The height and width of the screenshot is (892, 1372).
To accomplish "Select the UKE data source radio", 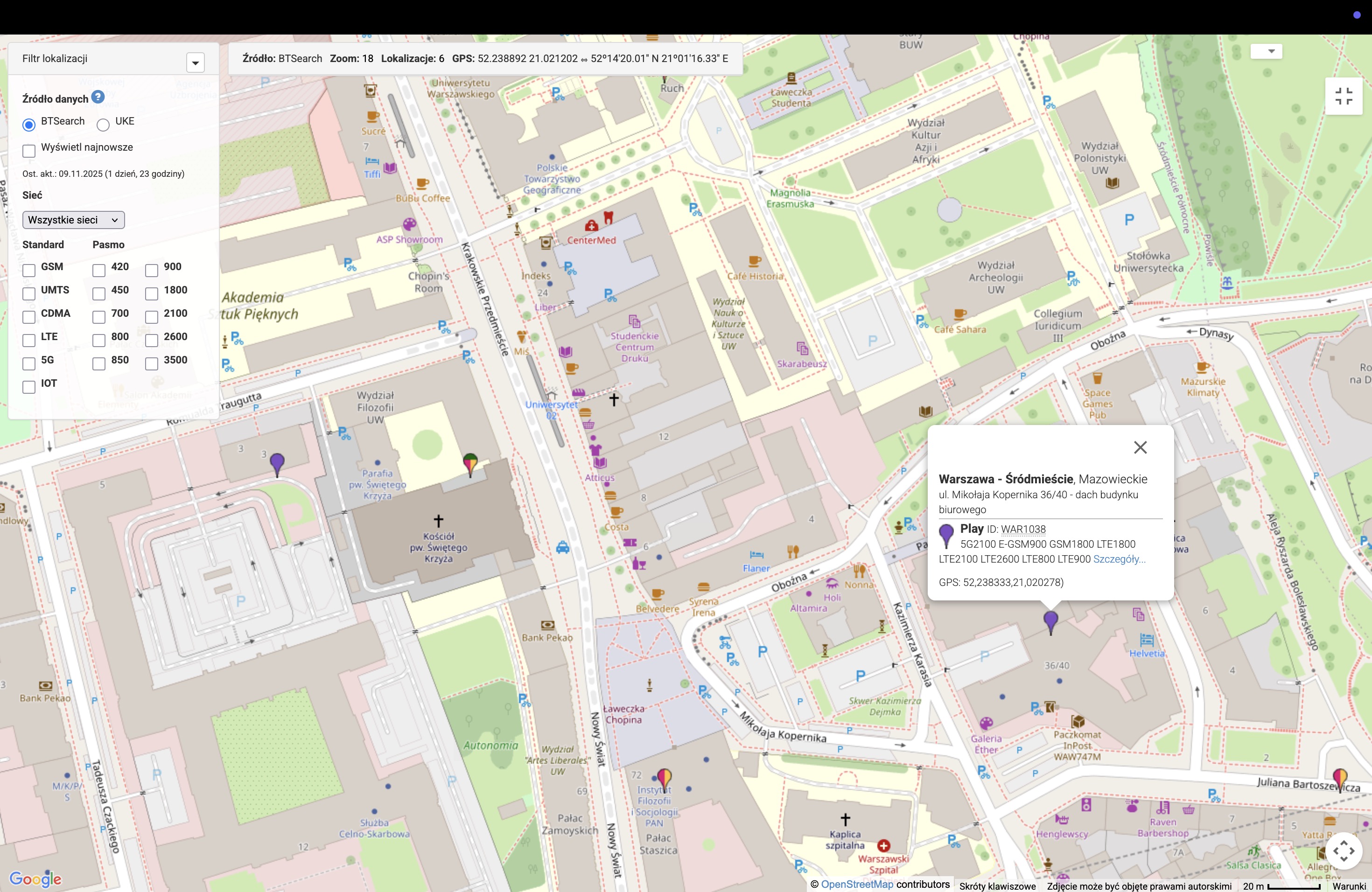I will click(x=103, y=125).
